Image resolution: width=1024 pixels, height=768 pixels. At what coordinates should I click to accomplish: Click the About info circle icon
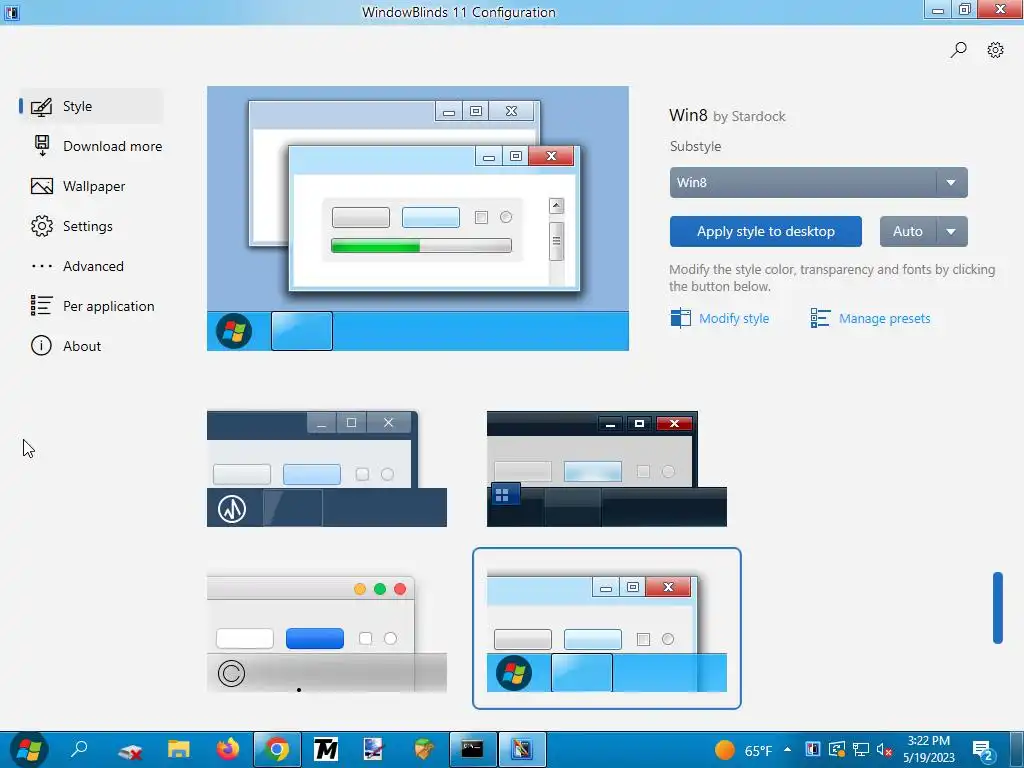pos(41,345)
